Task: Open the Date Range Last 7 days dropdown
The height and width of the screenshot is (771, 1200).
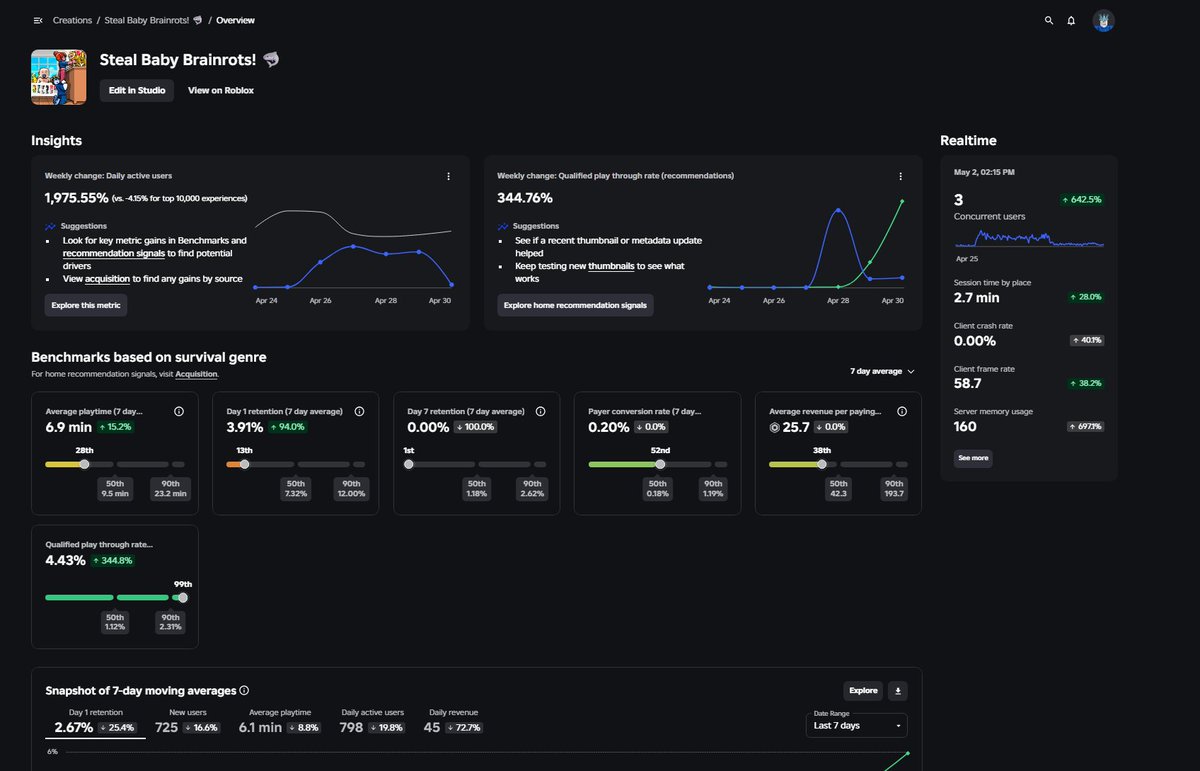Action: pos(856,725)
